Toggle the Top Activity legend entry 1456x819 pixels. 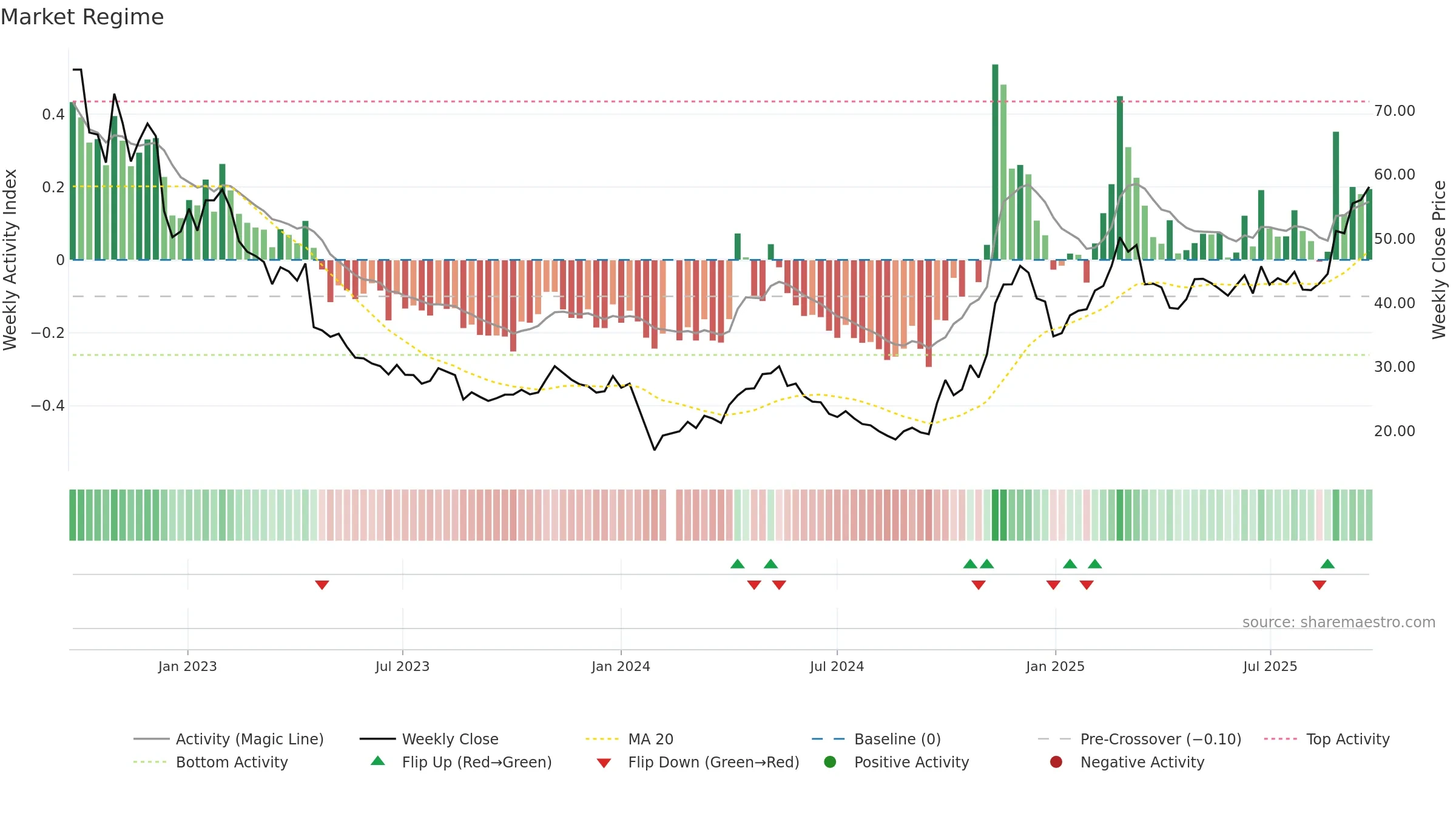[1327, 739]
